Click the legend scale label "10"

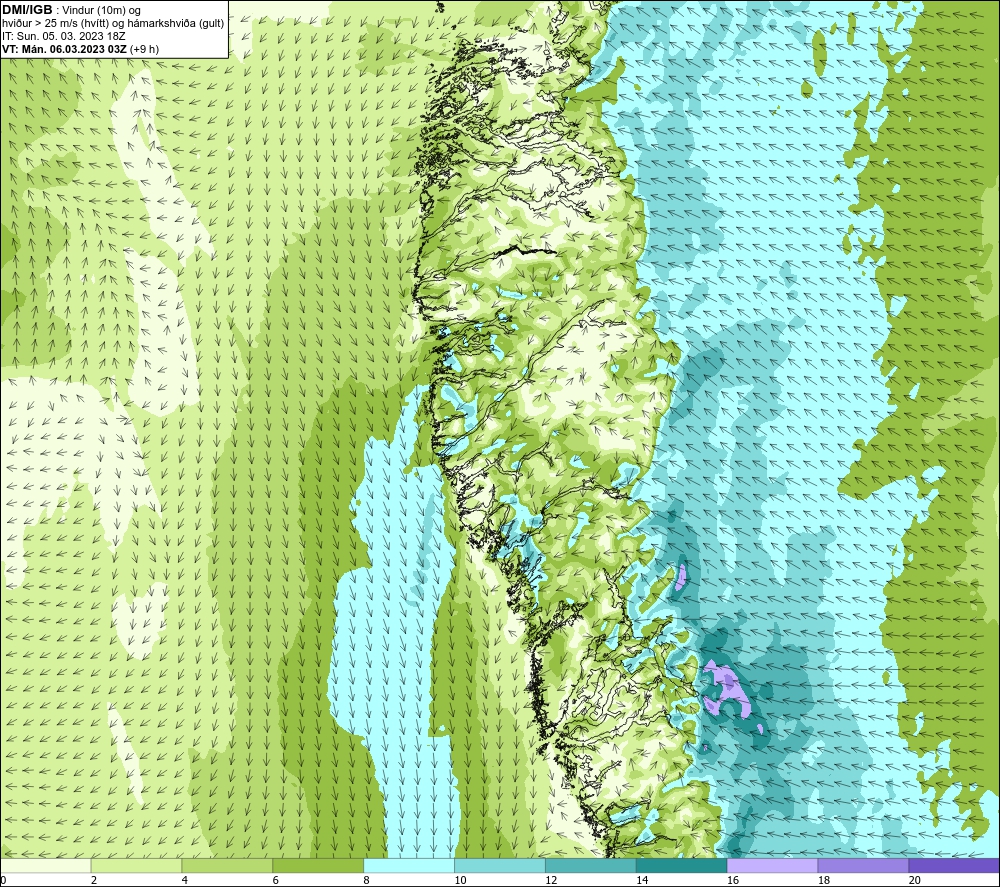tap(460, 881)
